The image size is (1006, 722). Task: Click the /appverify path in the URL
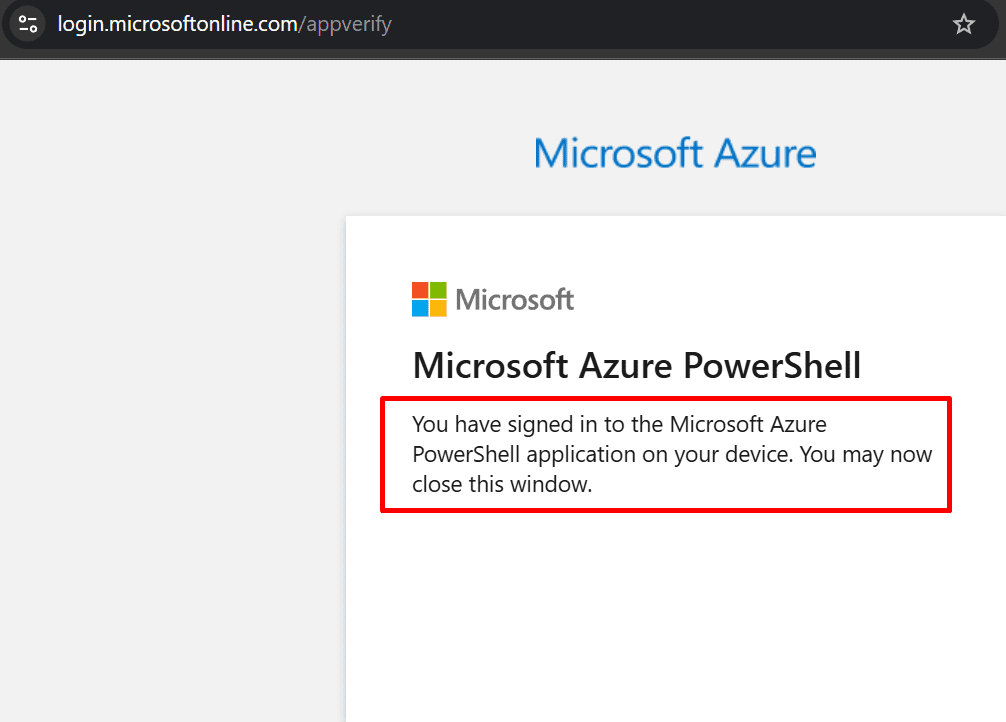coord(345,24)
